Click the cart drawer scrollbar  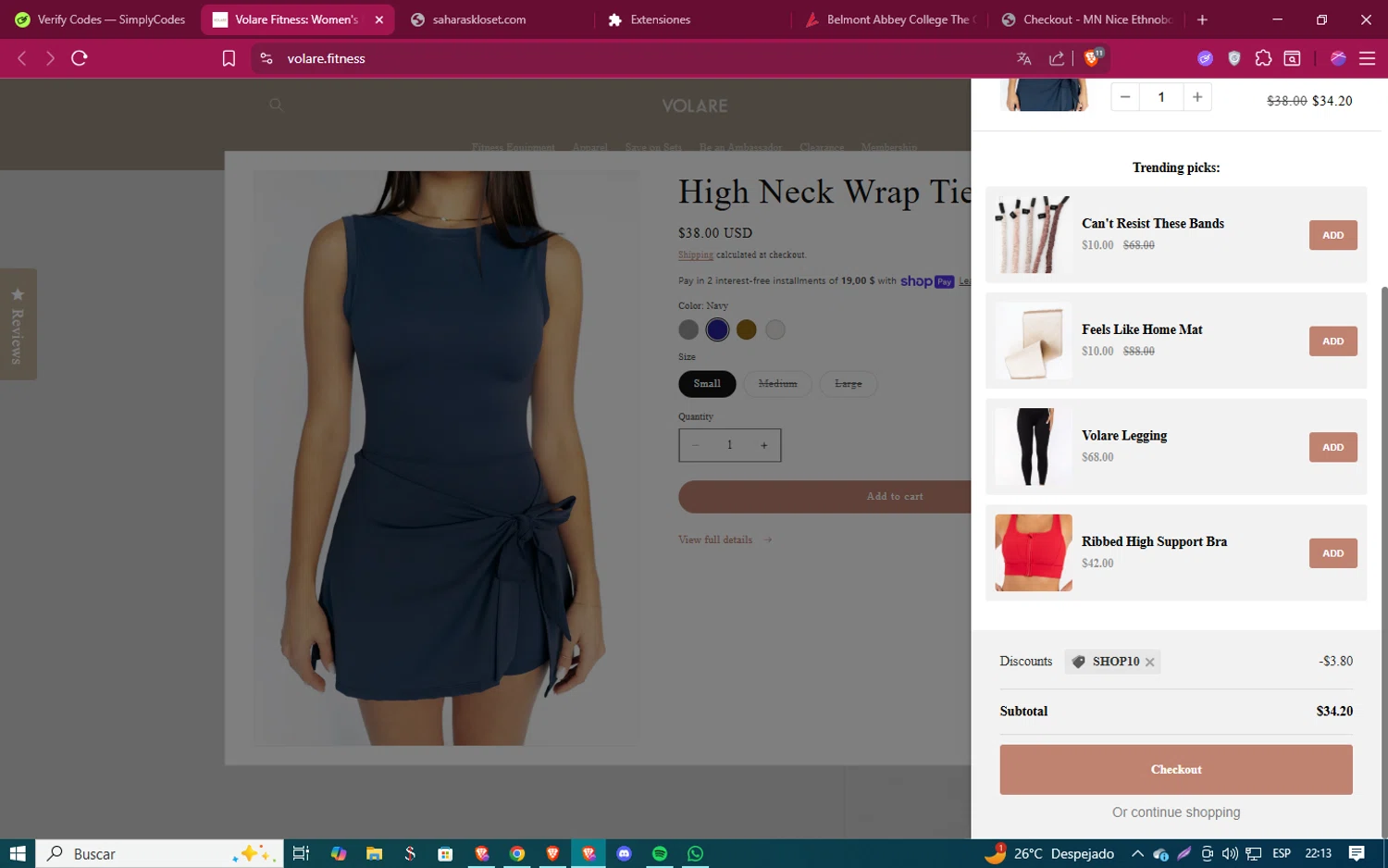click(x=1384, y=561)
